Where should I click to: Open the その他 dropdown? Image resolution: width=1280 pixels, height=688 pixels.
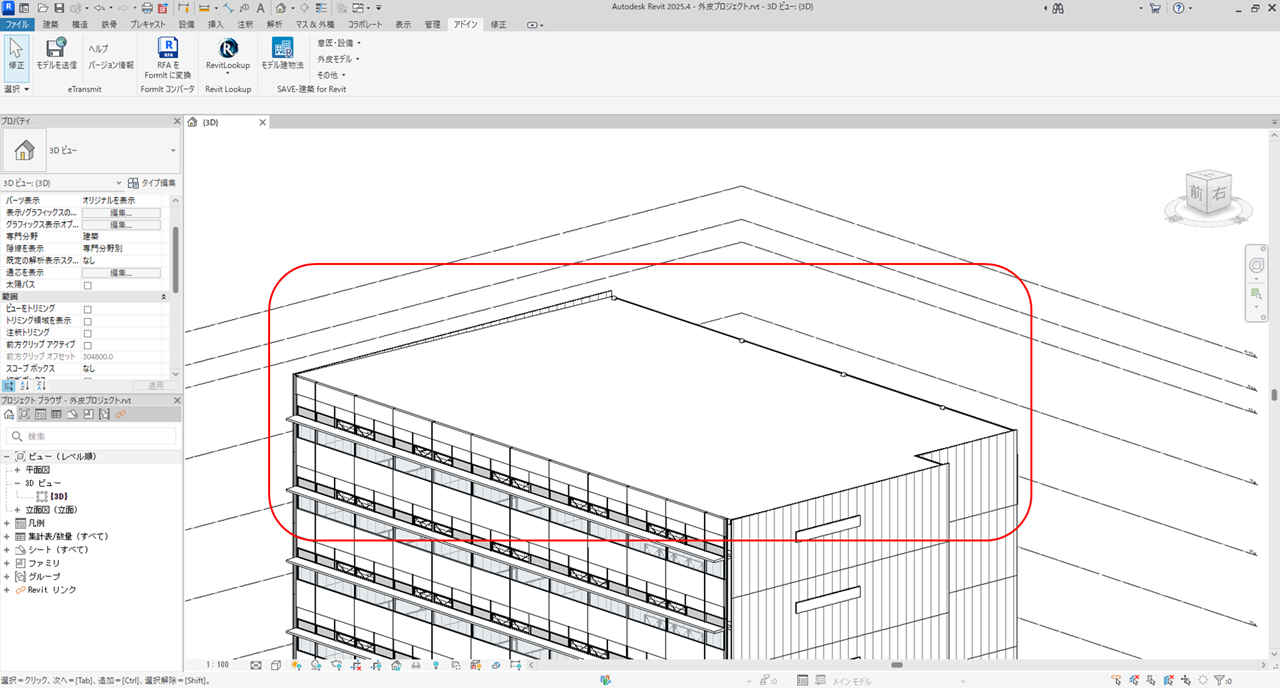331,75
